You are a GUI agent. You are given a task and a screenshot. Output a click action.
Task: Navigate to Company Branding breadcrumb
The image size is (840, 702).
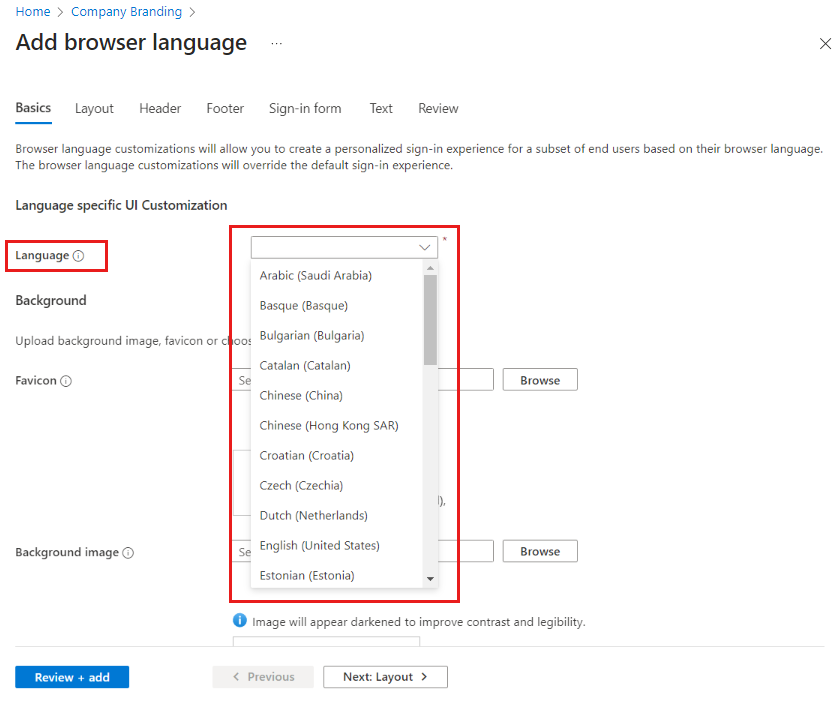click(x=126, y=12)
